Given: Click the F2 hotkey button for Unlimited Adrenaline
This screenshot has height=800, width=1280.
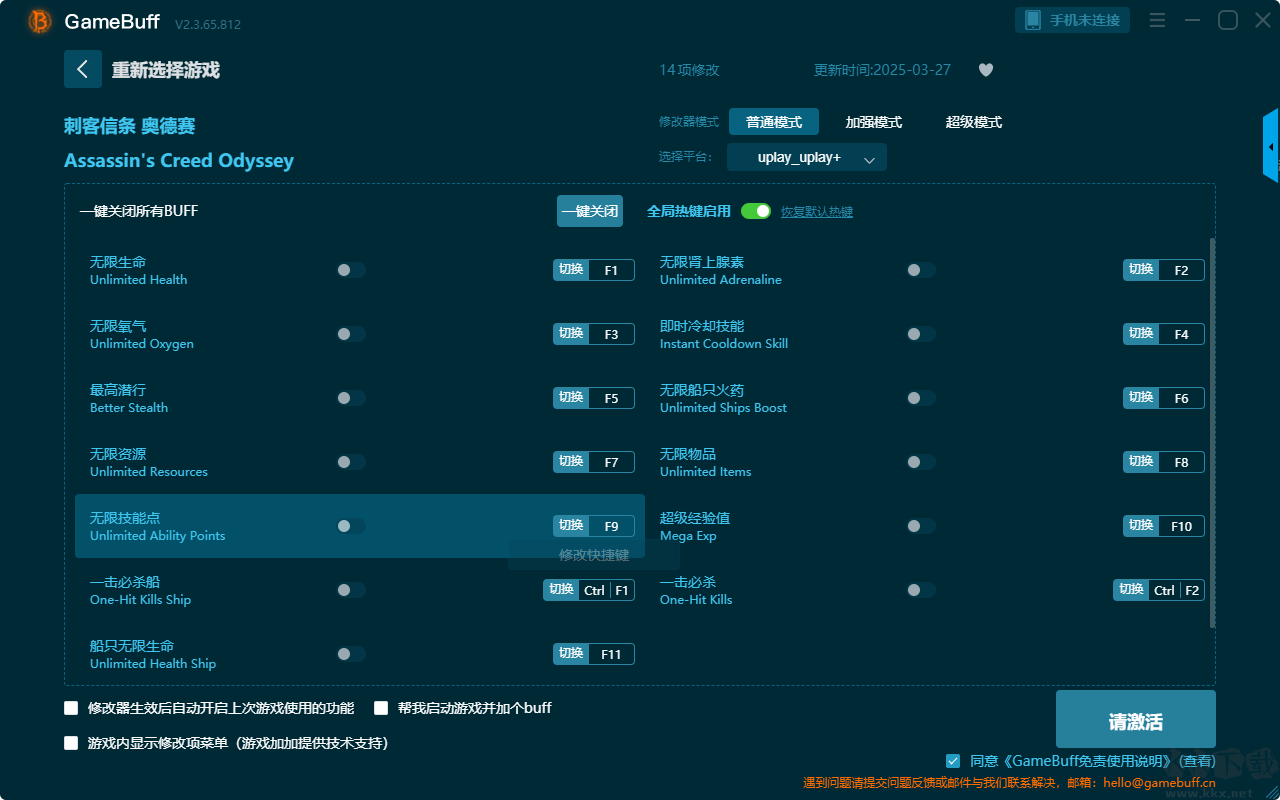Looking at the screenshot, I should 1164,270.
